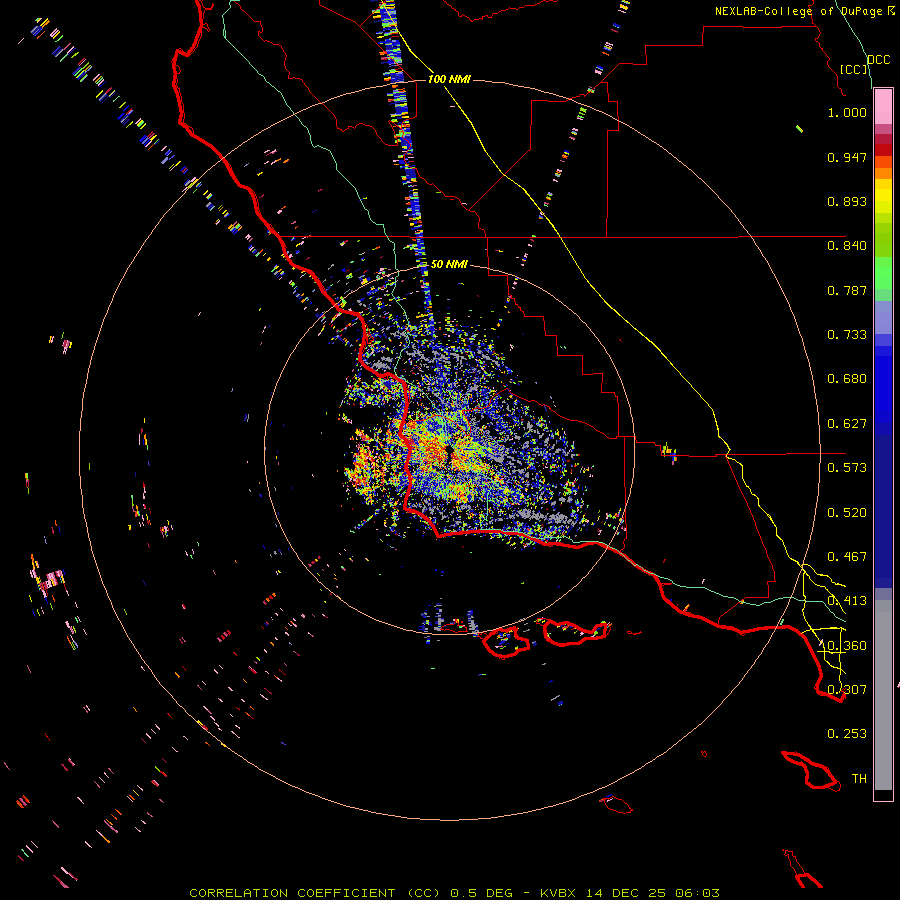Click the 0.573 color scale value
The image size is (900, 900).
(x=847, y=468)
